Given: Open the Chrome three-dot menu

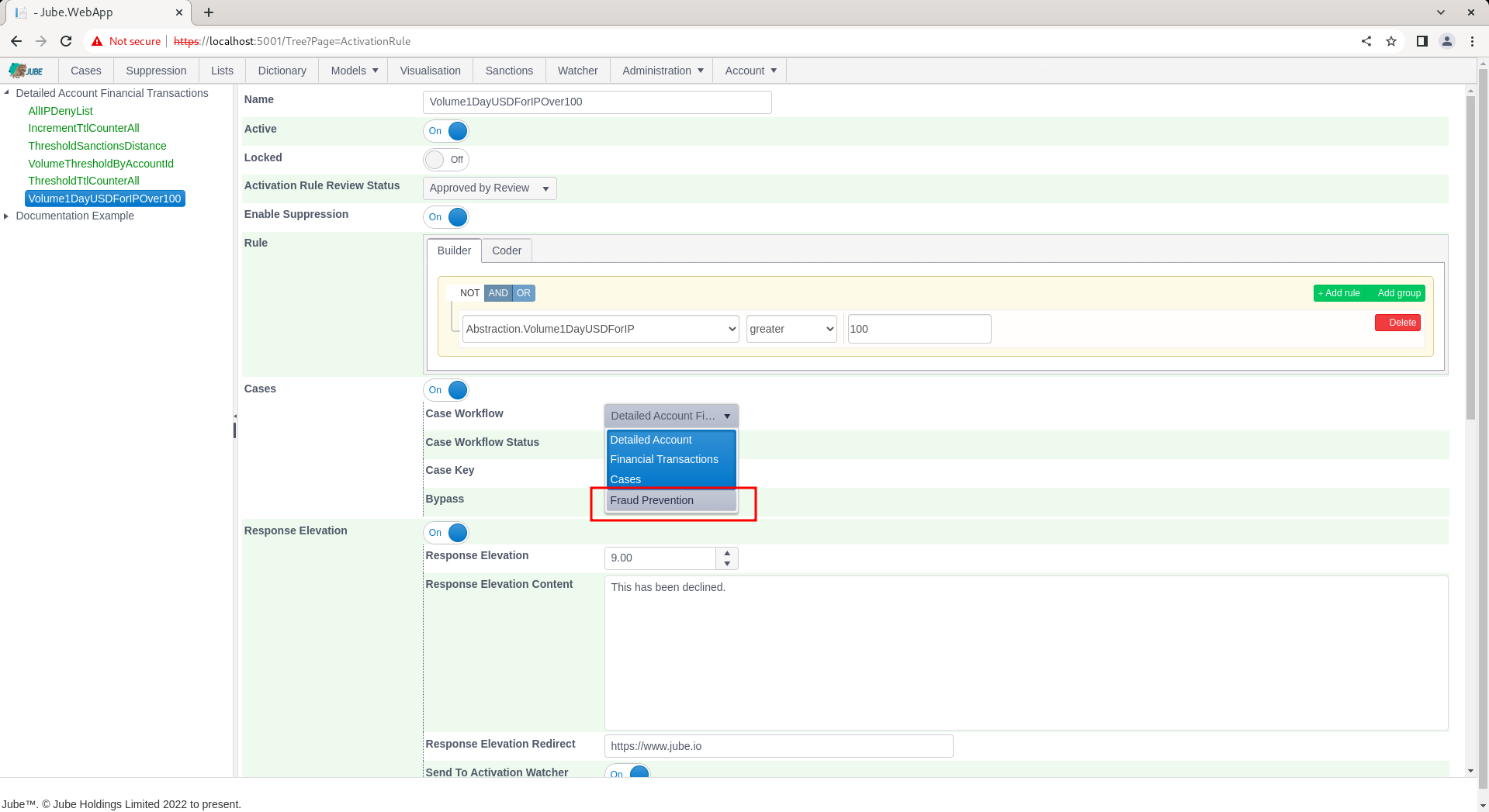Looking at the screenshot, I should (x=1472, y=41).
